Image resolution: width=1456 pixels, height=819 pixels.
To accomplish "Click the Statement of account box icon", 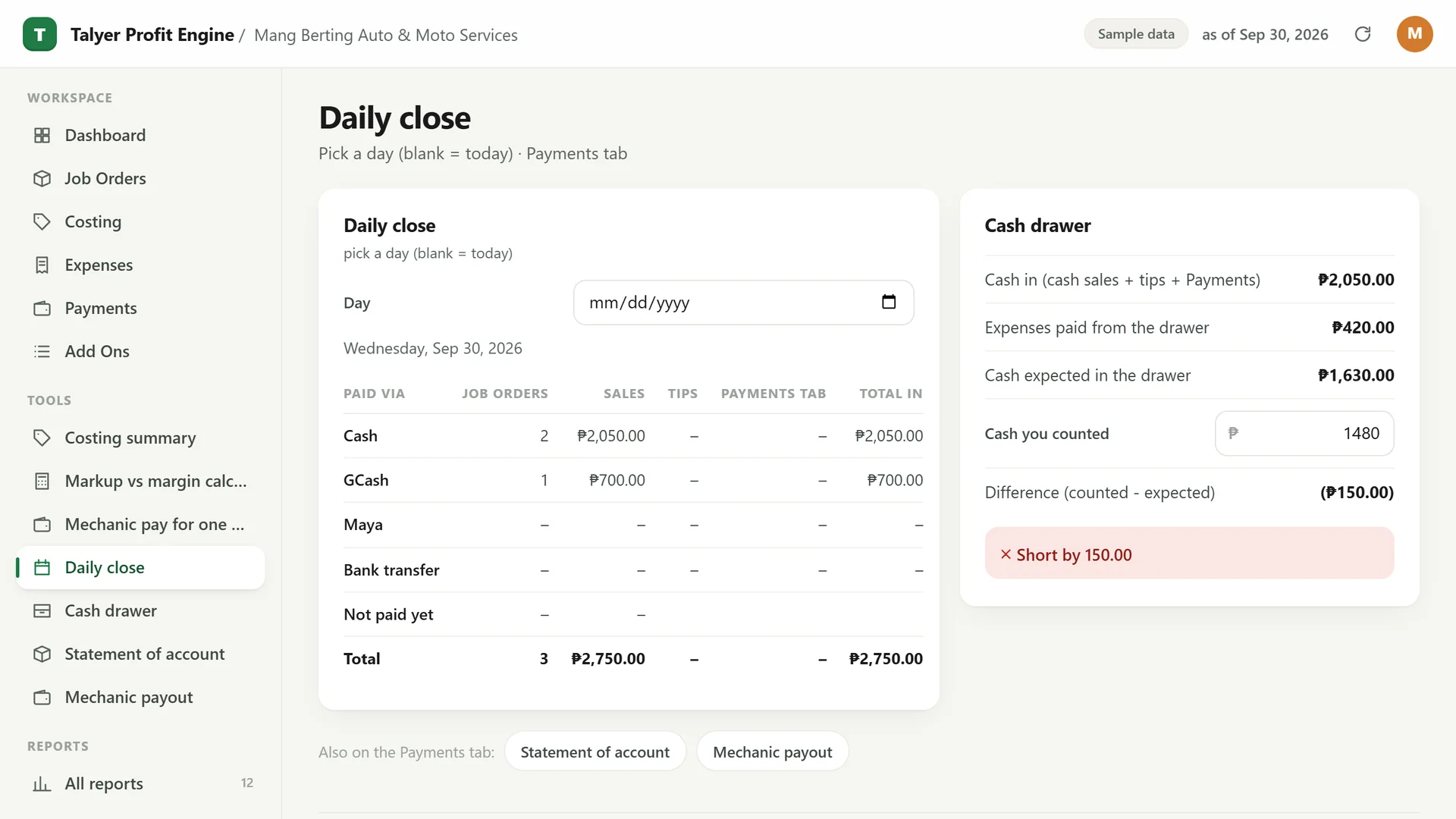I will (x=42, y=654).
